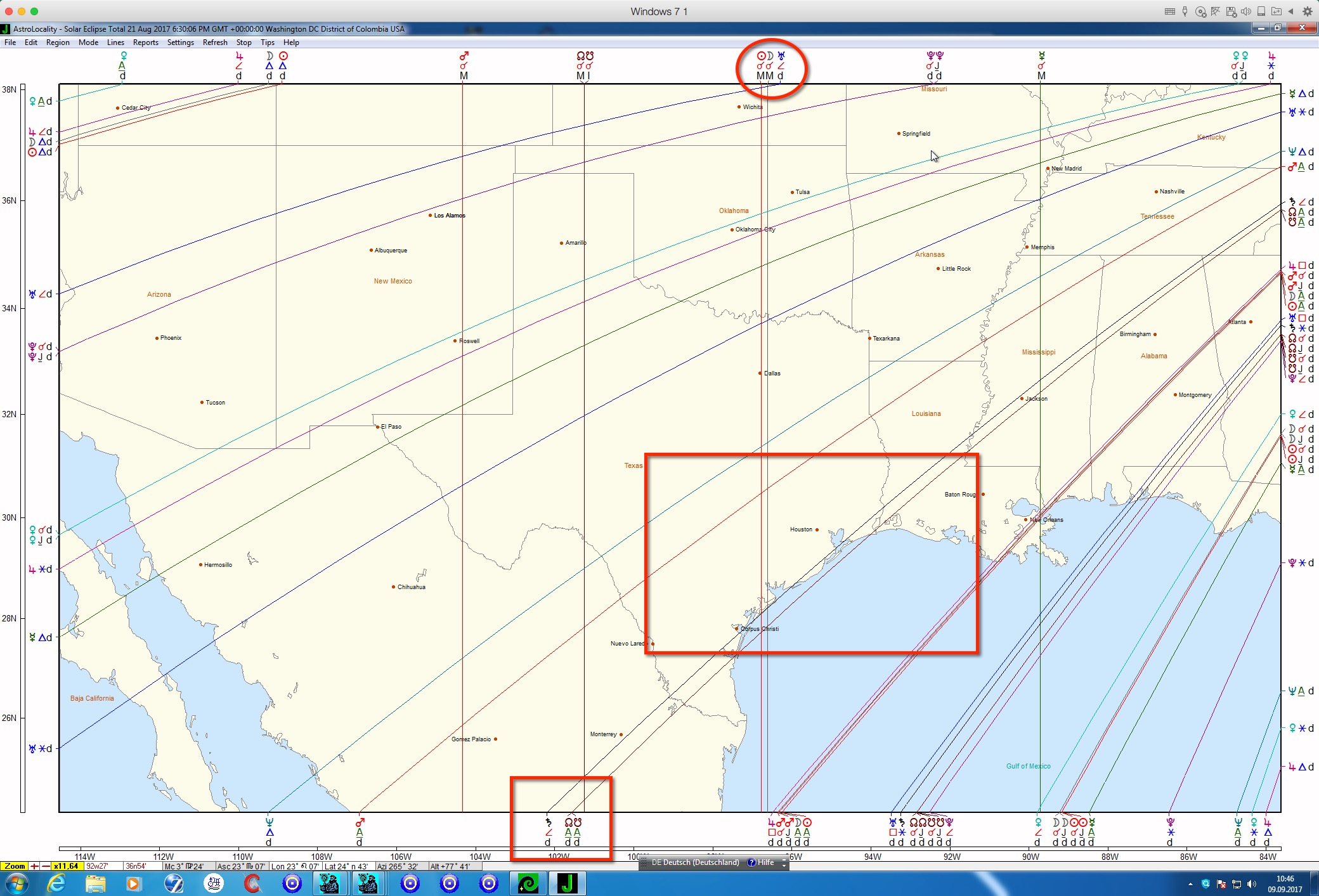Click the red plus zoom-in button
Image resolution: width=1319 pixels, height=896 pixels.
tap(34, 866)
